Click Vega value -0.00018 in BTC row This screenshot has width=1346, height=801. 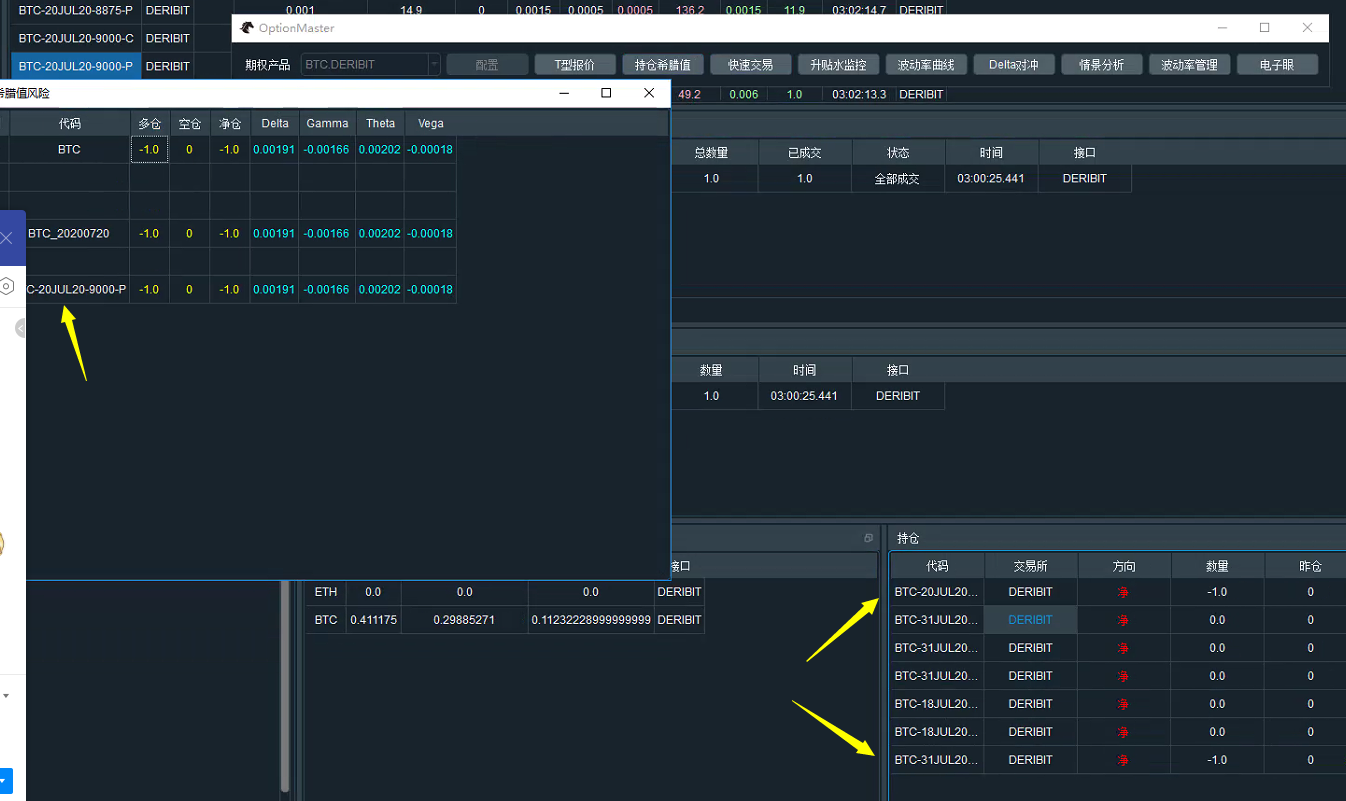(x=431, y=149)
